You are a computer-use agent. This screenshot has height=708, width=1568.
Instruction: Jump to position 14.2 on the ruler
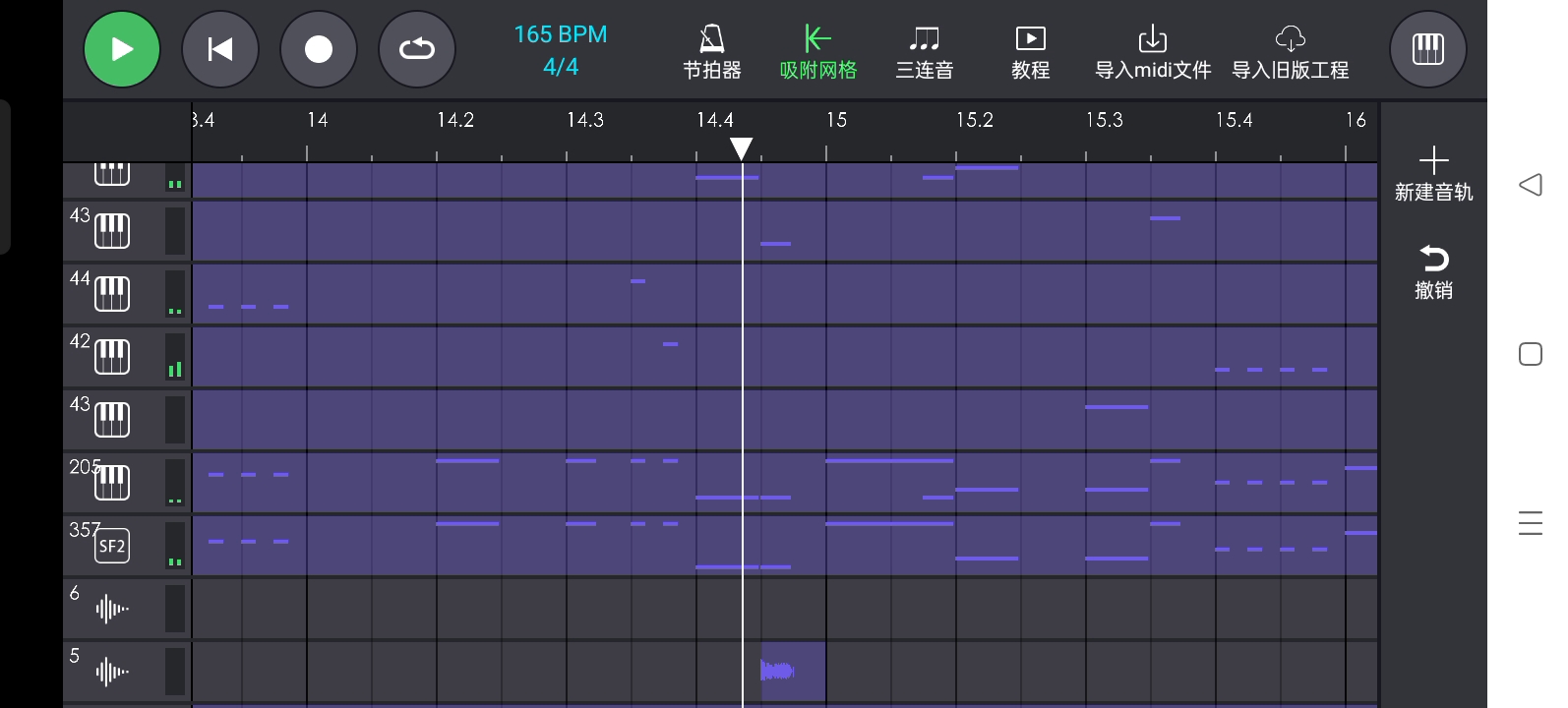click(x=455, y=120)
